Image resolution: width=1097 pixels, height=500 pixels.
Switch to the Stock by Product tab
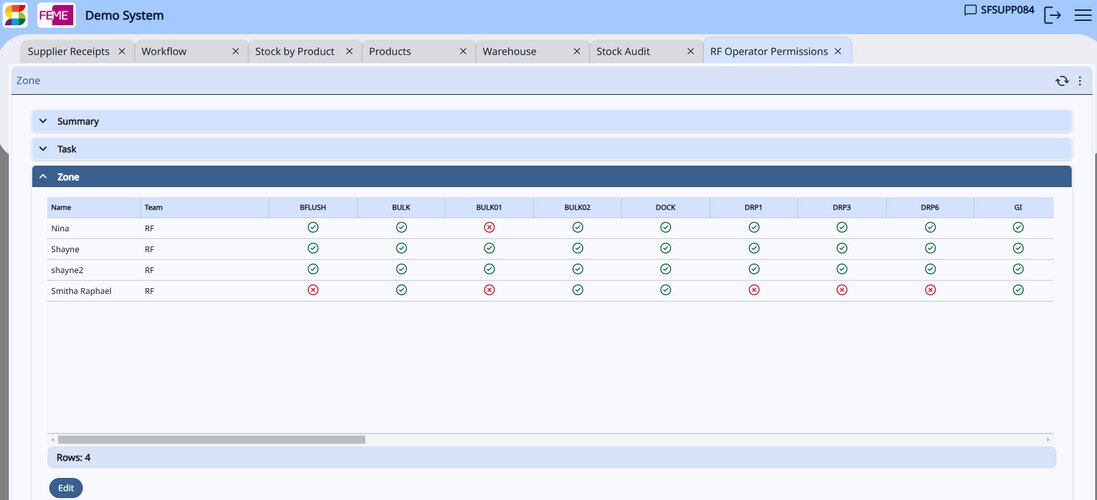(295, 52)
